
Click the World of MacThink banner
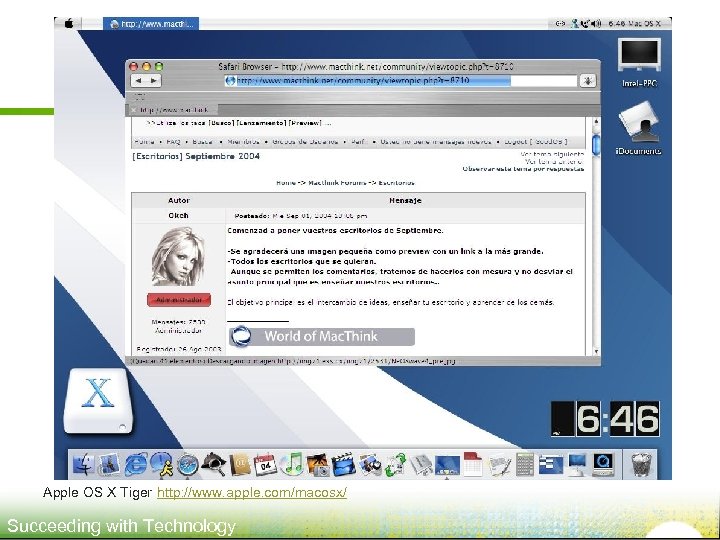(321, 336)
